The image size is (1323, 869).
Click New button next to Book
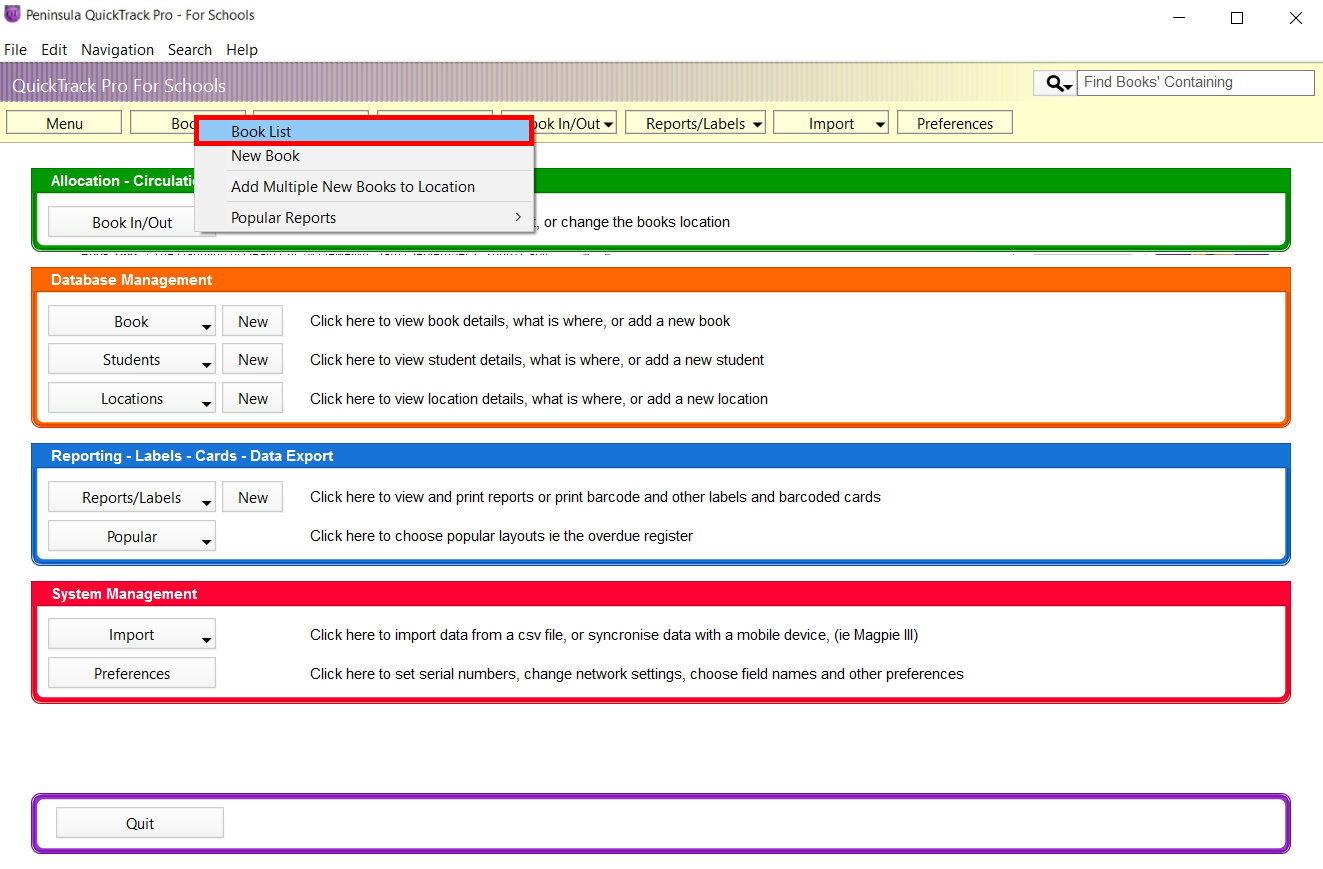point(253,321)
